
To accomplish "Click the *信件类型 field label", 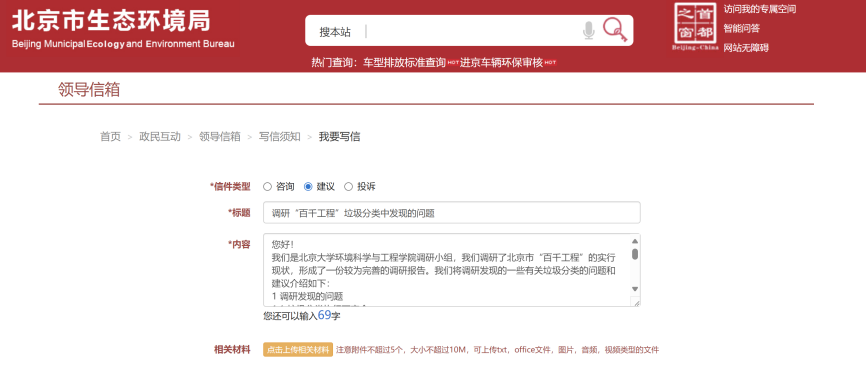I will [x=230, y=187].
